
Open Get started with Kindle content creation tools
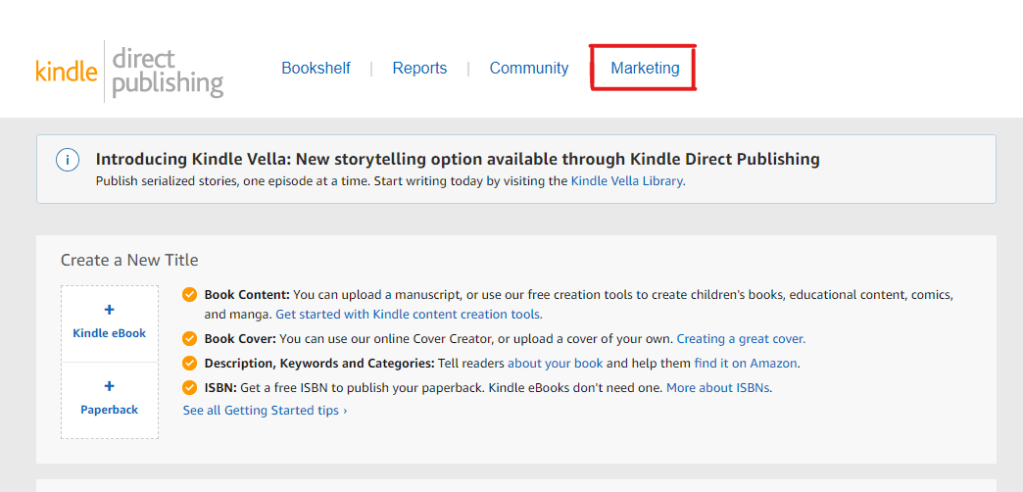[408, 314]
